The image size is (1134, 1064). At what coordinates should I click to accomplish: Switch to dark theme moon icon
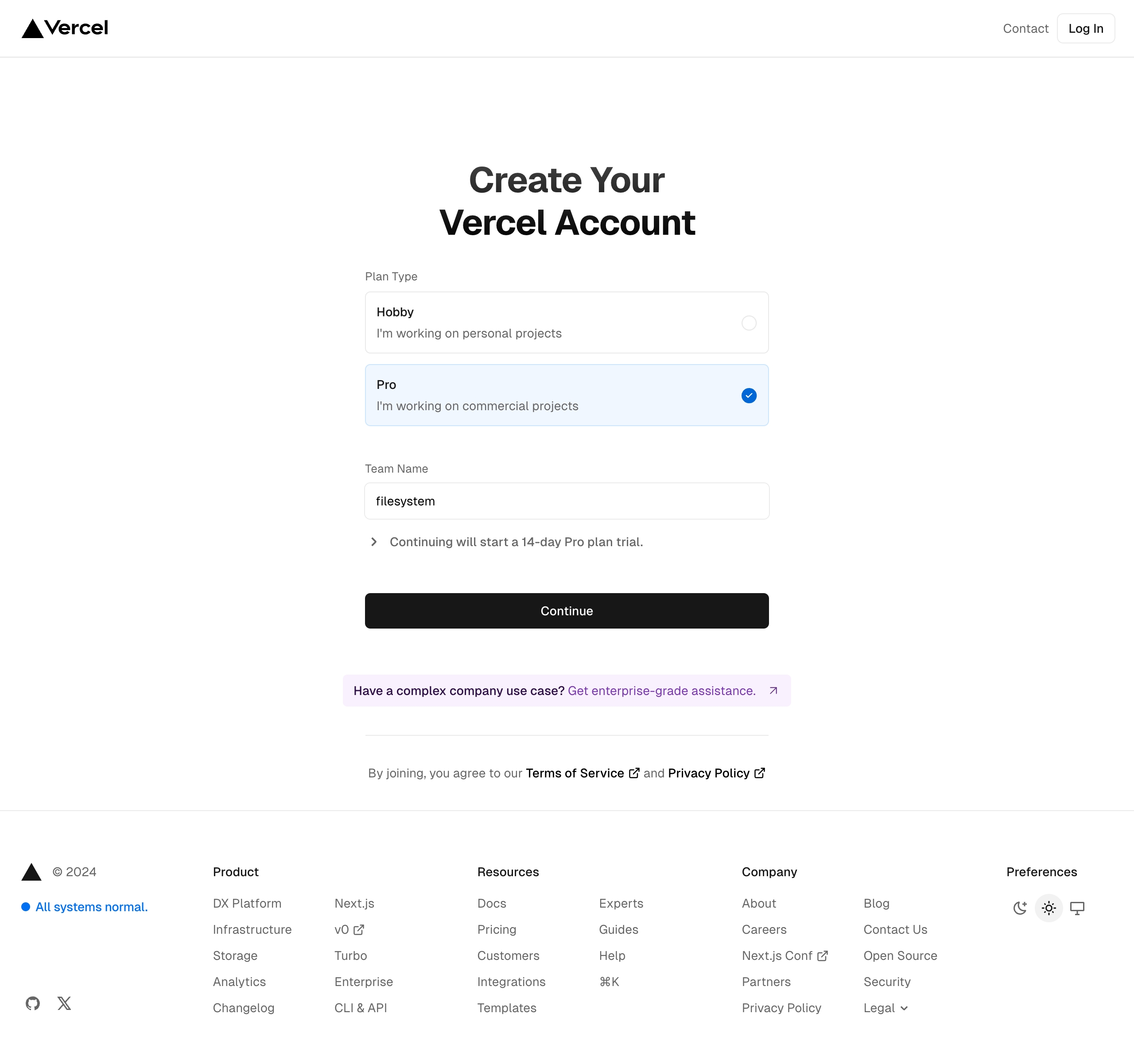(1020, 908)
